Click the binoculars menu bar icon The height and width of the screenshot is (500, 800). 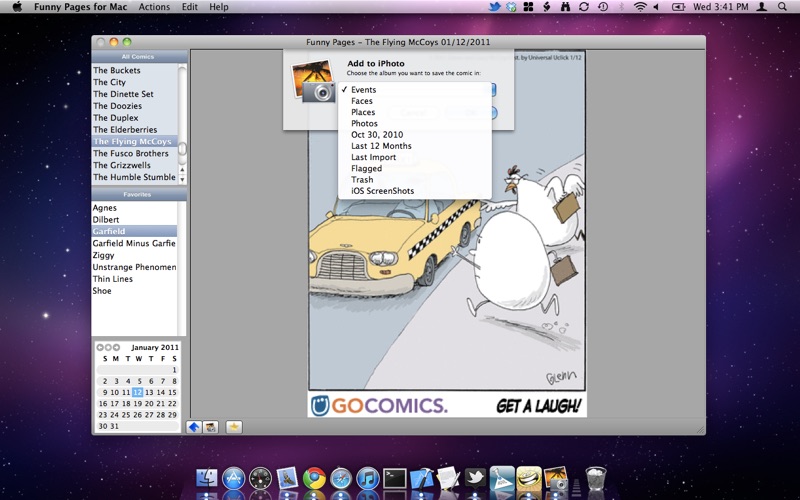(565, 7)
